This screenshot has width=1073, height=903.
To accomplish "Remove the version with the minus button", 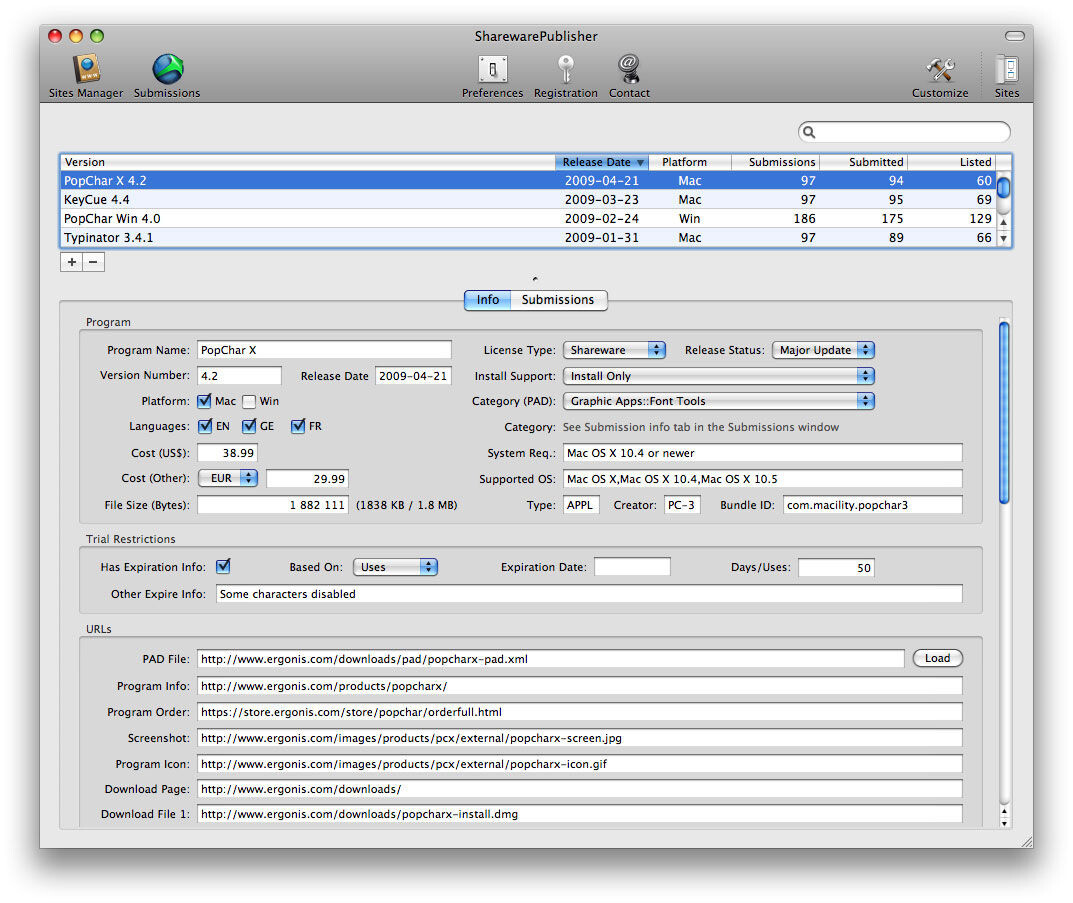I will pyautogui.click(x=94, y=262).
